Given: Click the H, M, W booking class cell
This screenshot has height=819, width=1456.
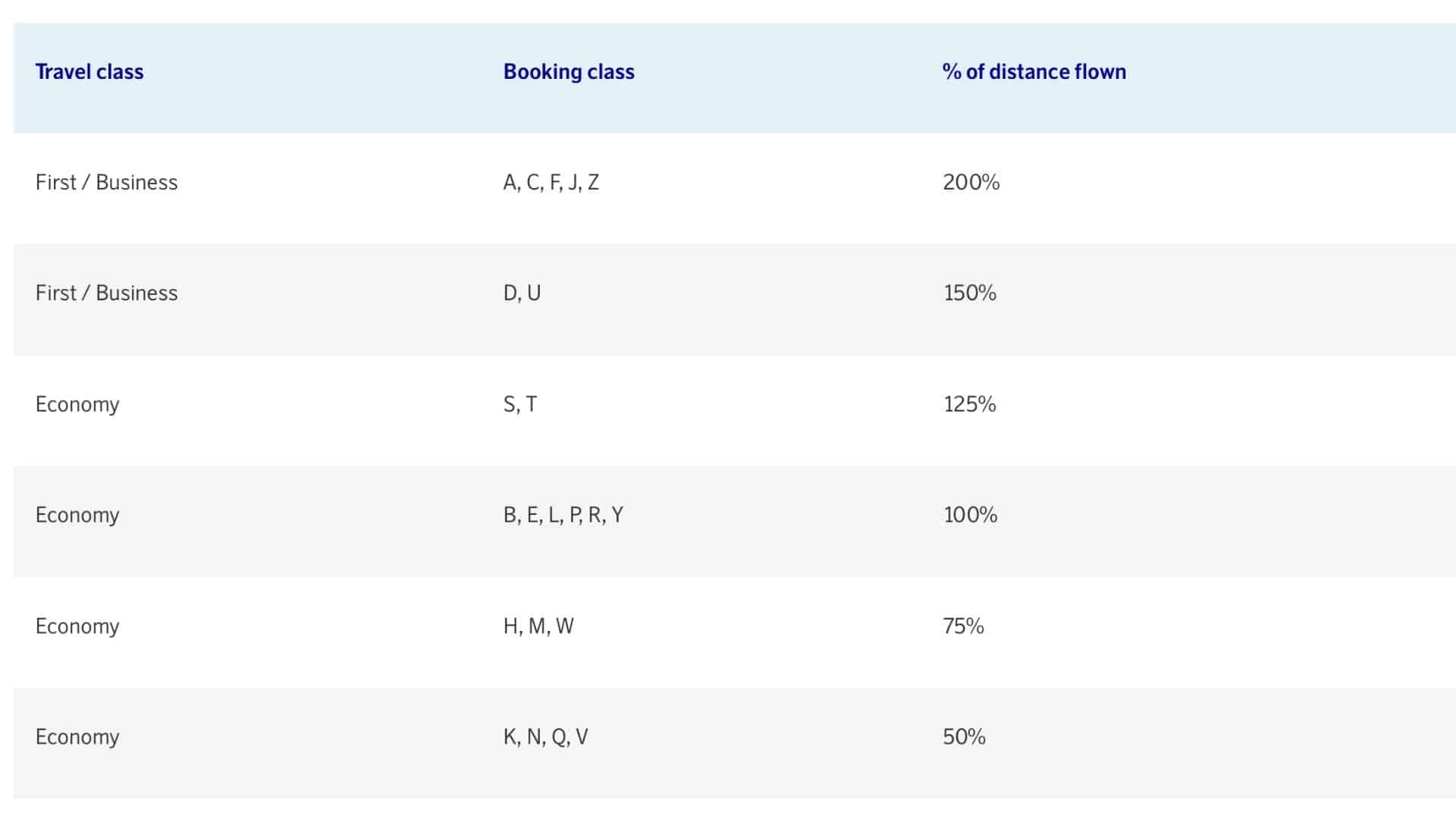Looking at the screenshot, I should pos(538,626).
